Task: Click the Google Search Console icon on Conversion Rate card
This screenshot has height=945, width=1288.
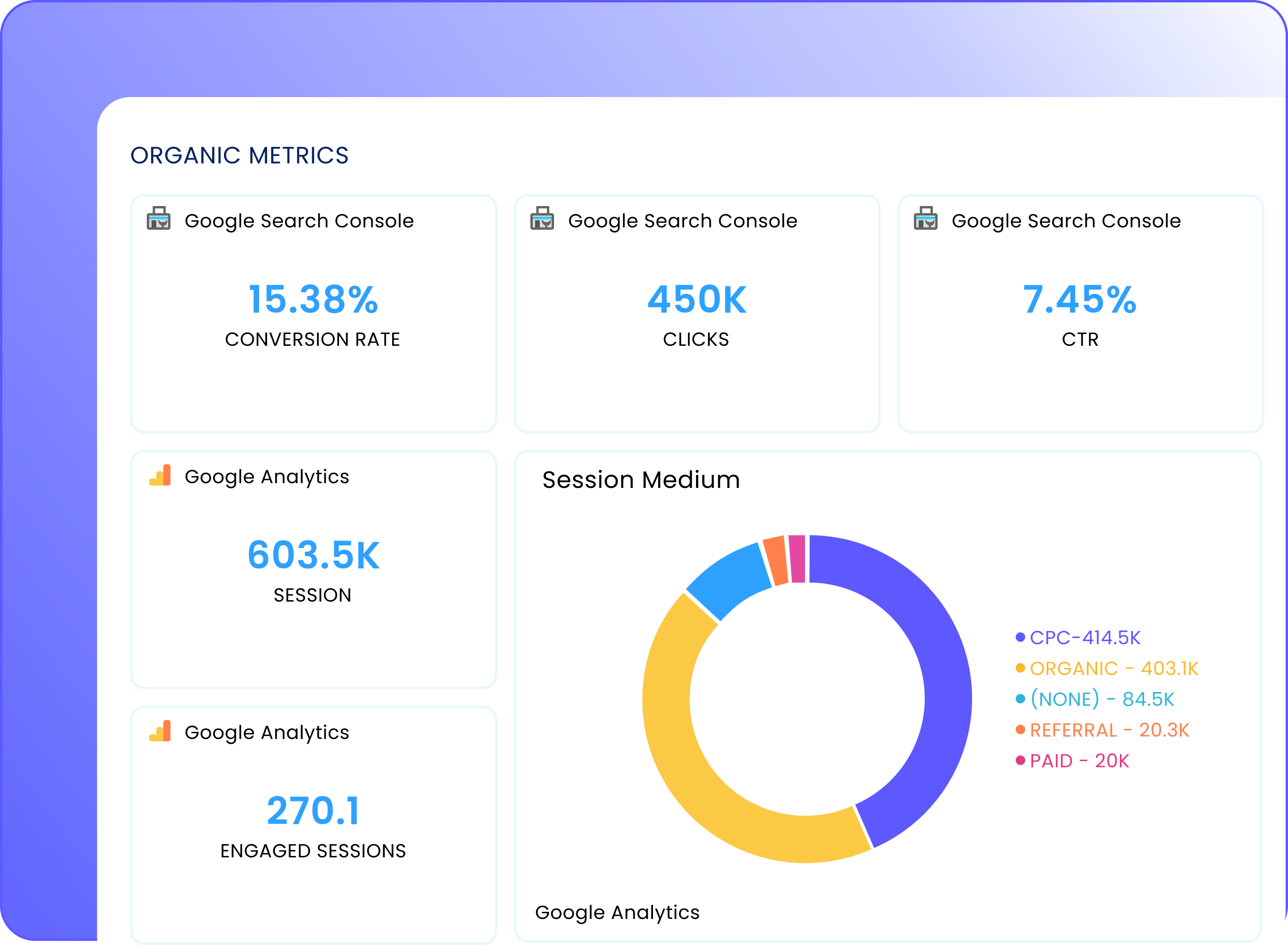Action: 159,220
